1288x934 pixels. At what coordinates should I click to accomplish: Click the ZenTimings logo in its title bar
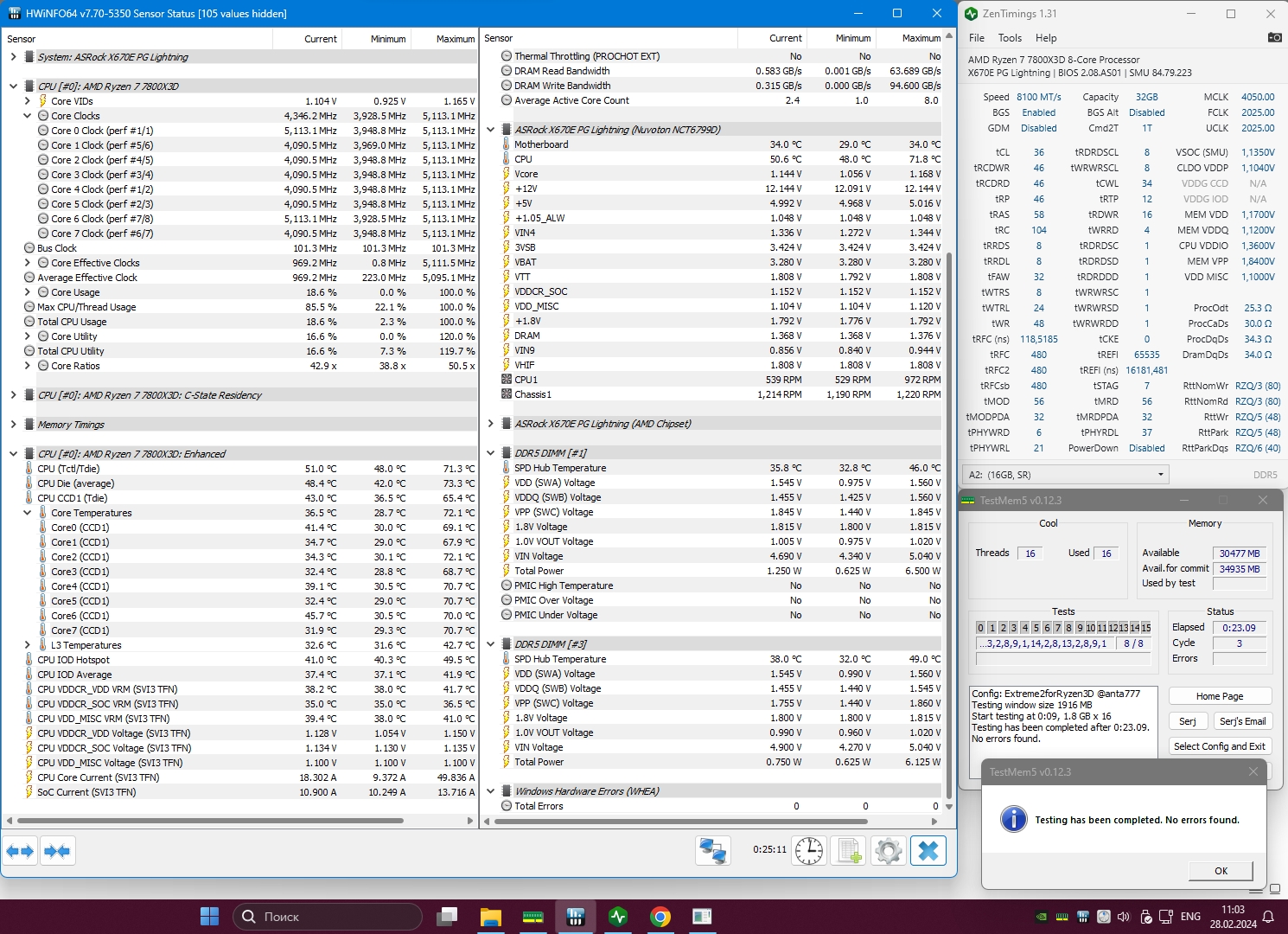[971, 13]
